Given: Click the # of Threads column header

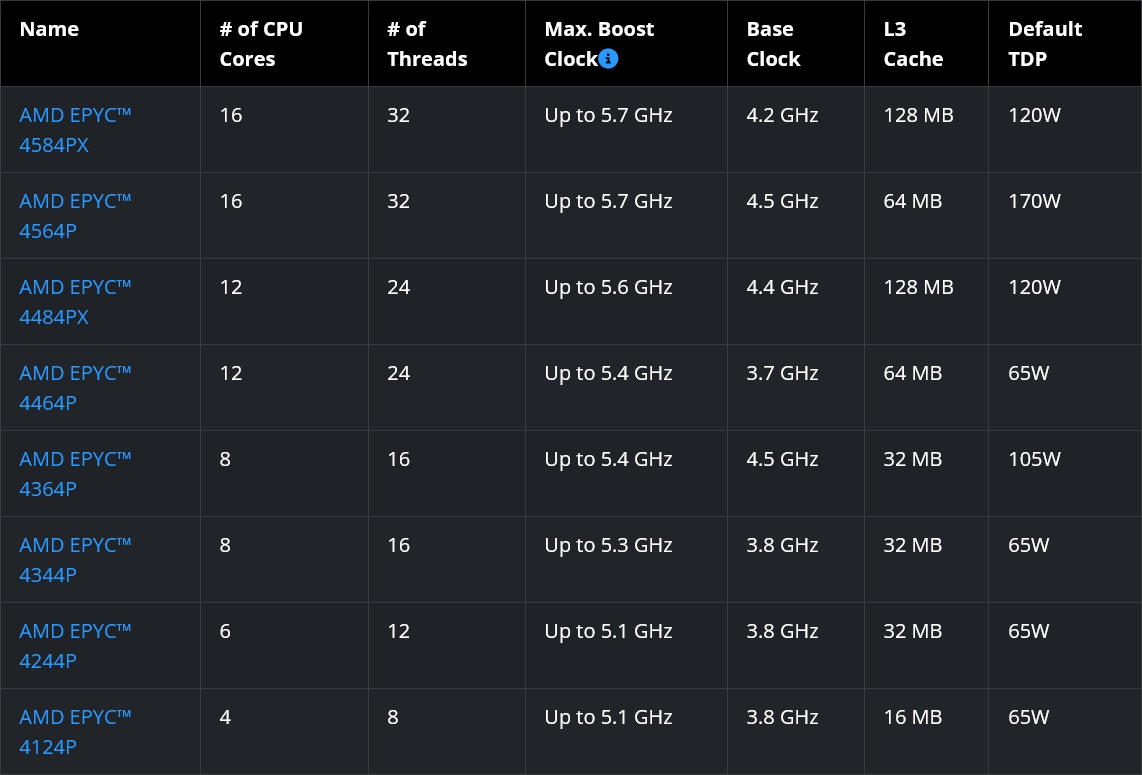Looking at the screenshot, I should (427, 44).
